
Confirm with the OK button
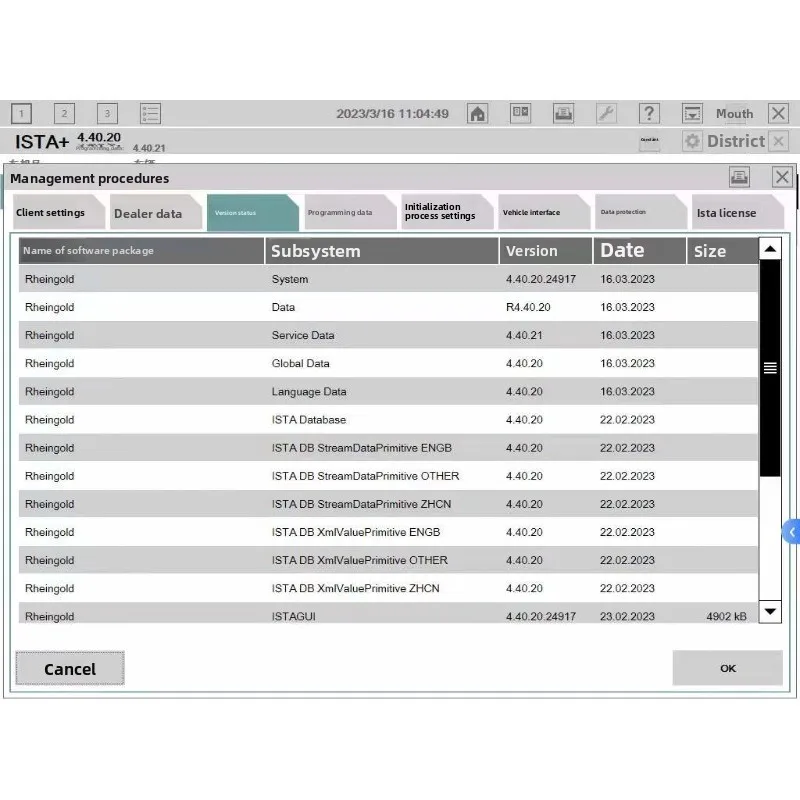click(728, 668)
